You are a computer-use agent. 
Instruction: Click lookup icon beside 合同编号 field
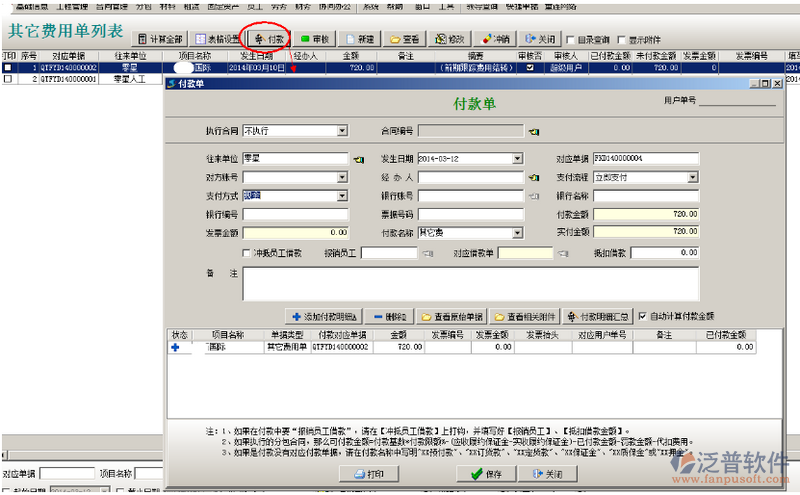click(x=534, y=132)
